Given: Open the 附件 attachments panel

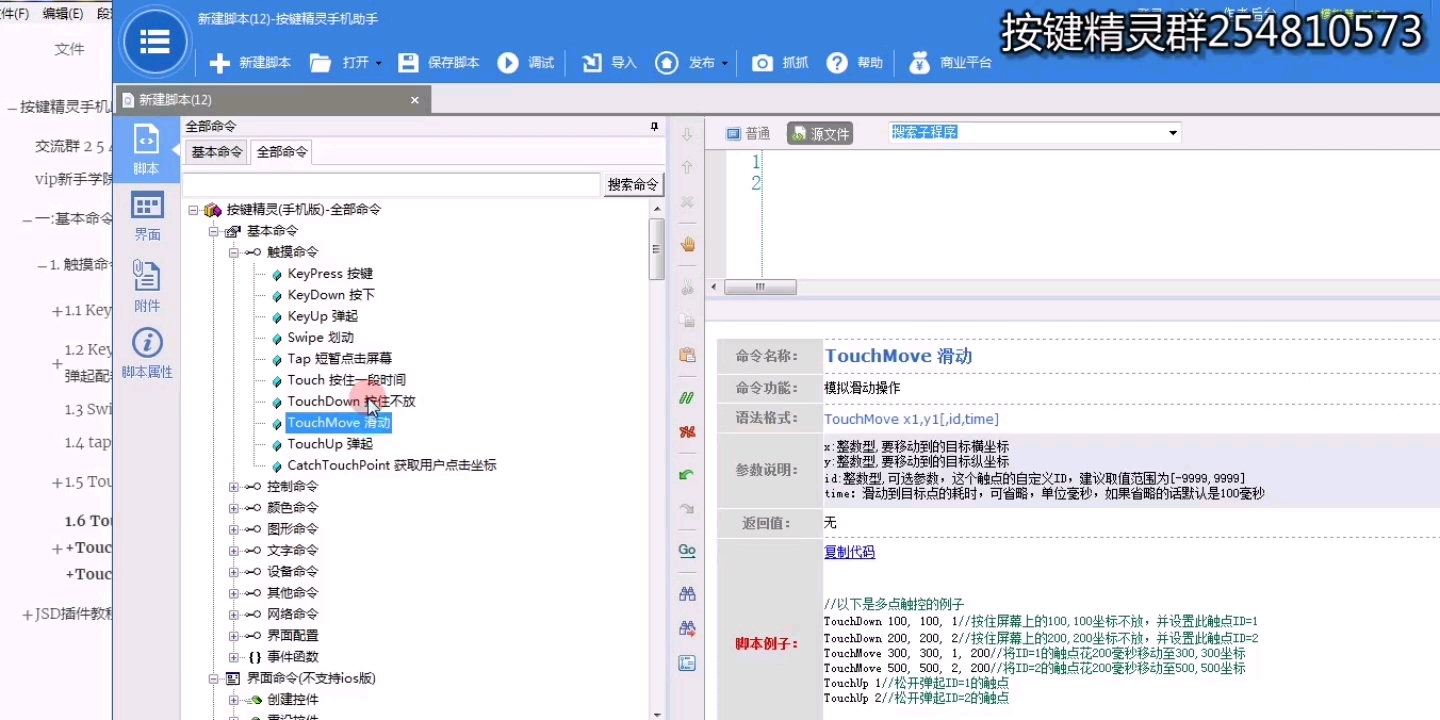Looking at the screenshot, I should [147, 288].
